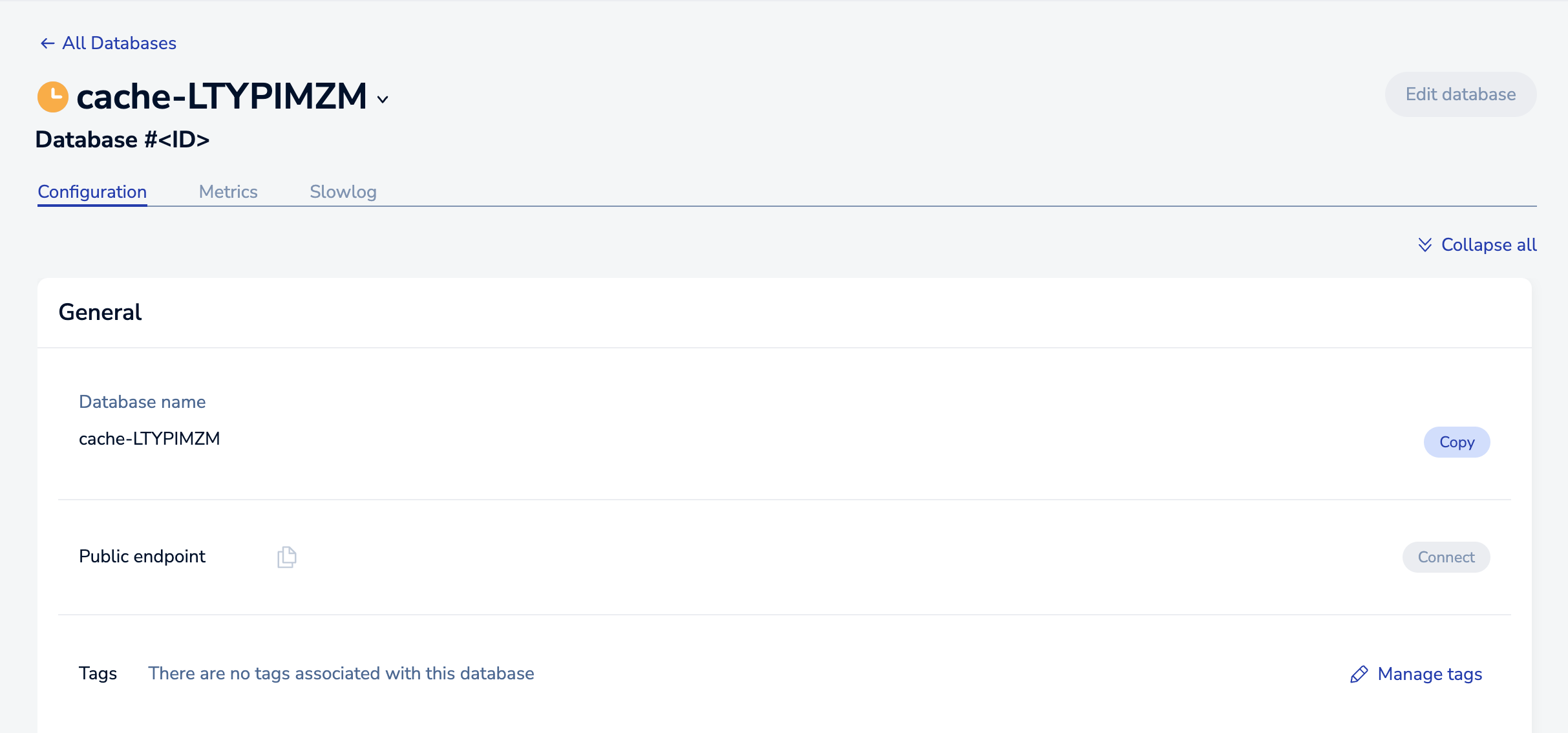The image size is (1568, 733).
Task: Click the pencil icon beside Manage tags
Action: 1359,674
